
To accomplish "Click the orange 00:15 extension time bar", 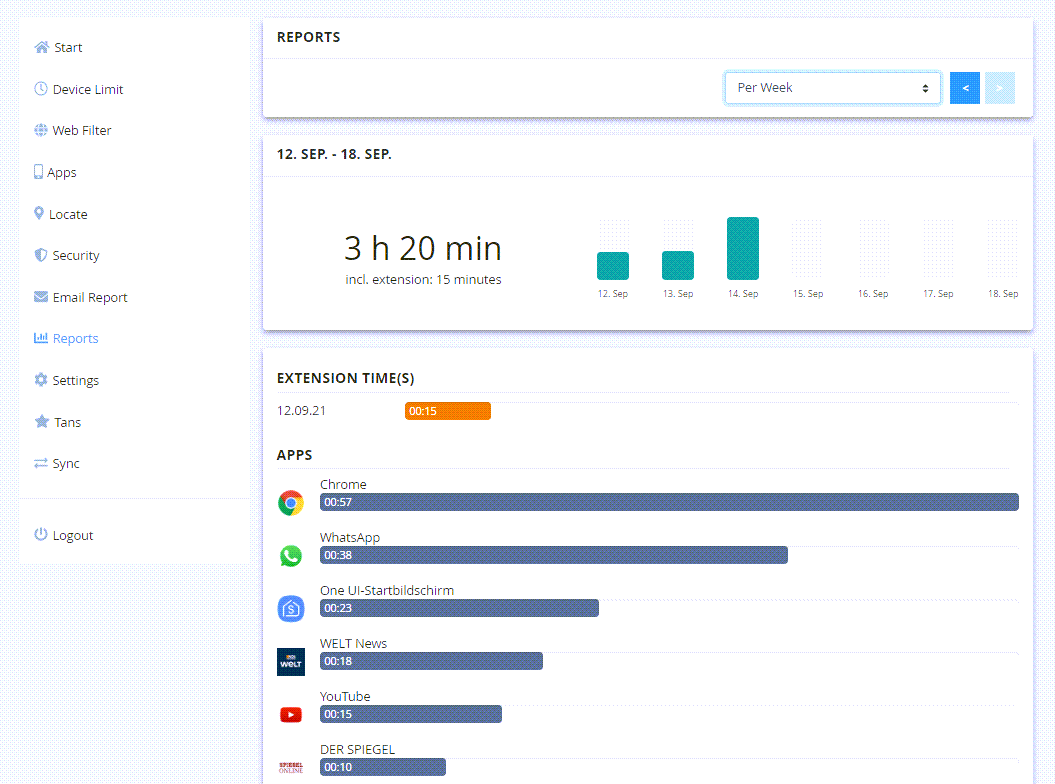I will (448, 411).
